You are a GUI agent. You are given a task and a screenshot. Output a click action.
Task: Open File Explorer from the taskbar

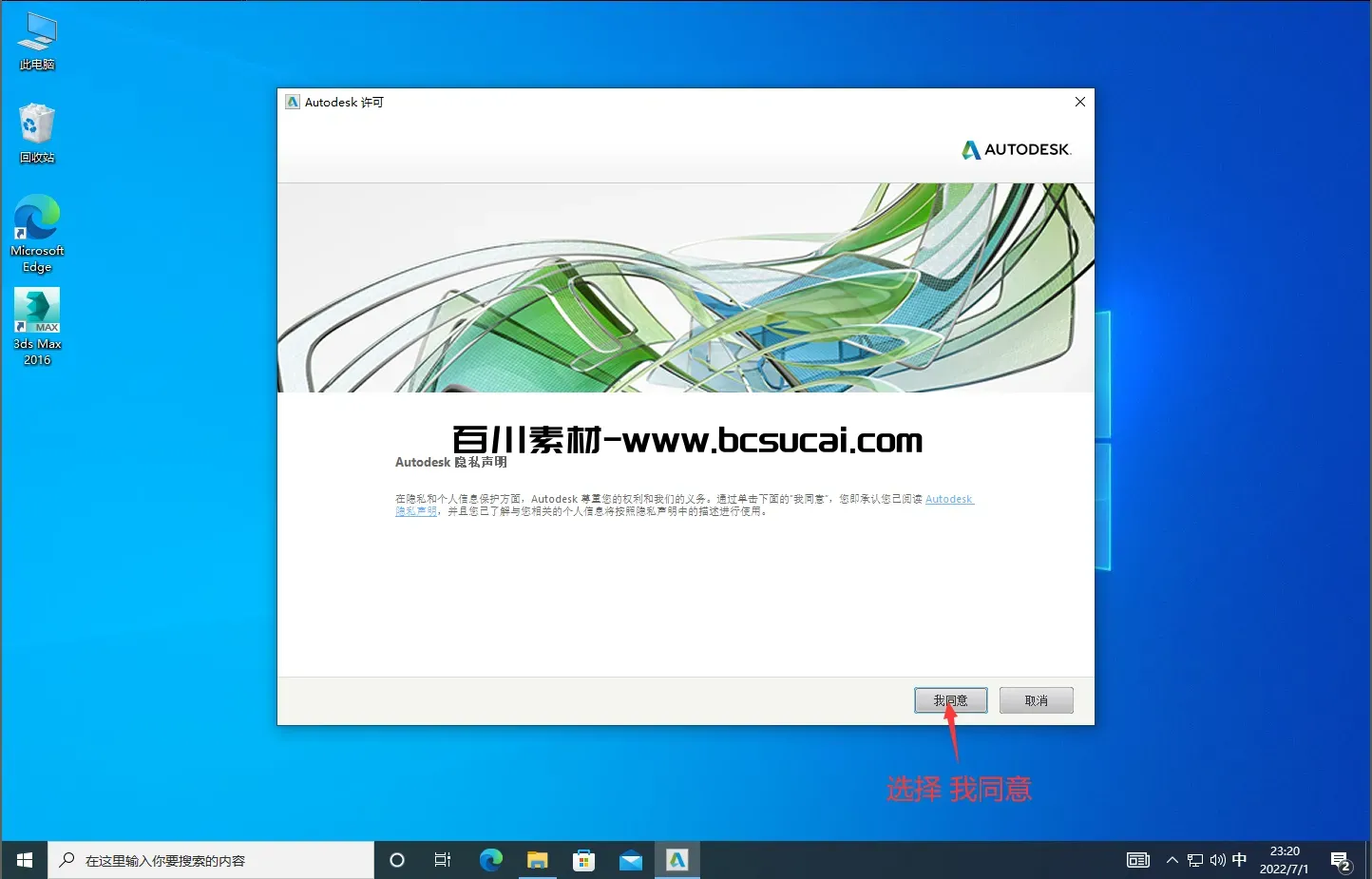[538, 860]
